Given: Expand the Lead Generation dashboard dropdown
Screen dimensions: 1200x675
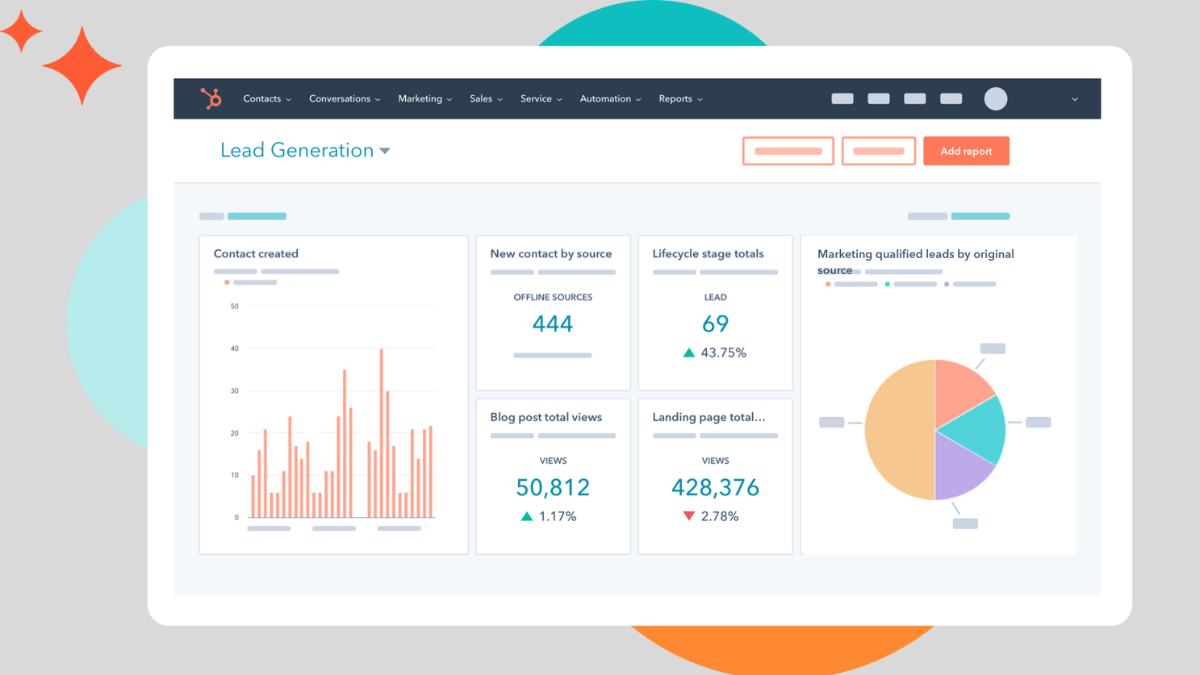Looking at the screenshot, I should tap(385, 151).
